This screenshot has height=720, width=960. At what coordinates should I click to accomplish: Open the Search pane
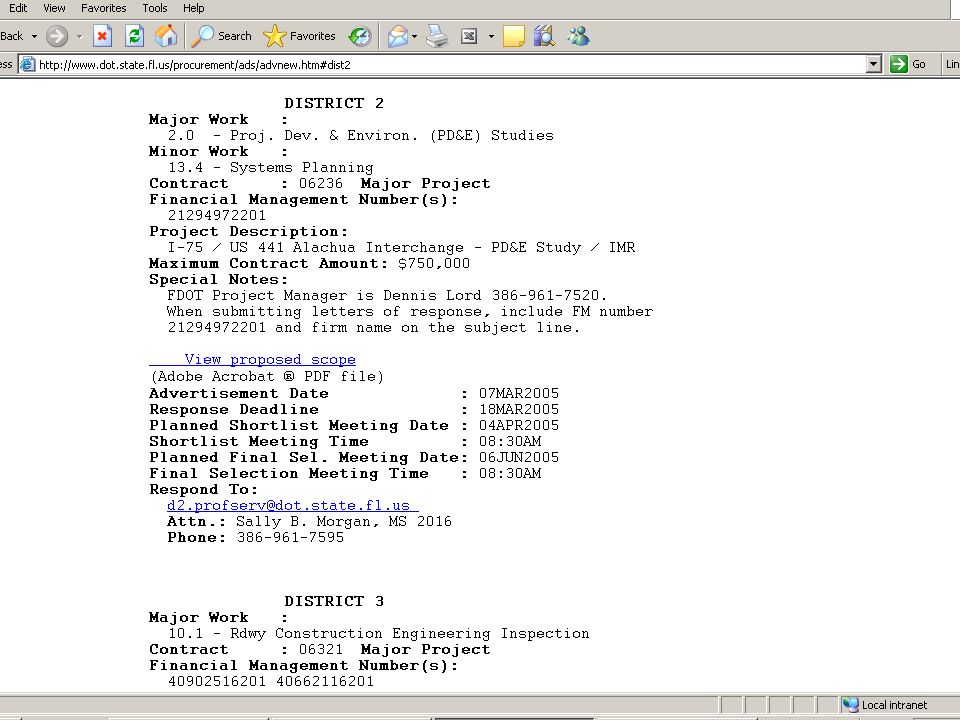click(x=222, y=36)
